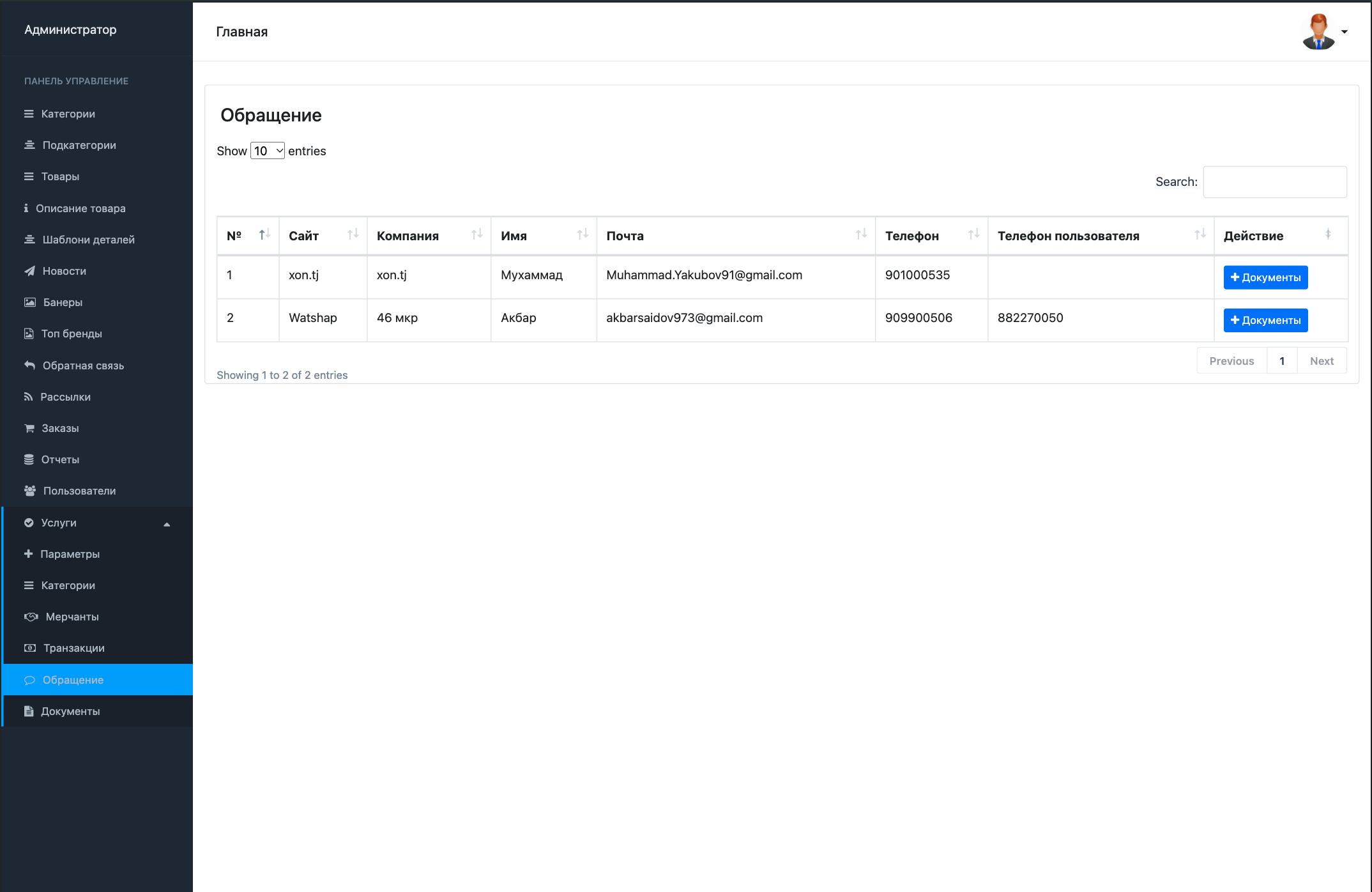Image resolution: width=1372 pixels, height=892 pixels.
Task: Click Документы button for Мухаммад row
Action: 1265,277
